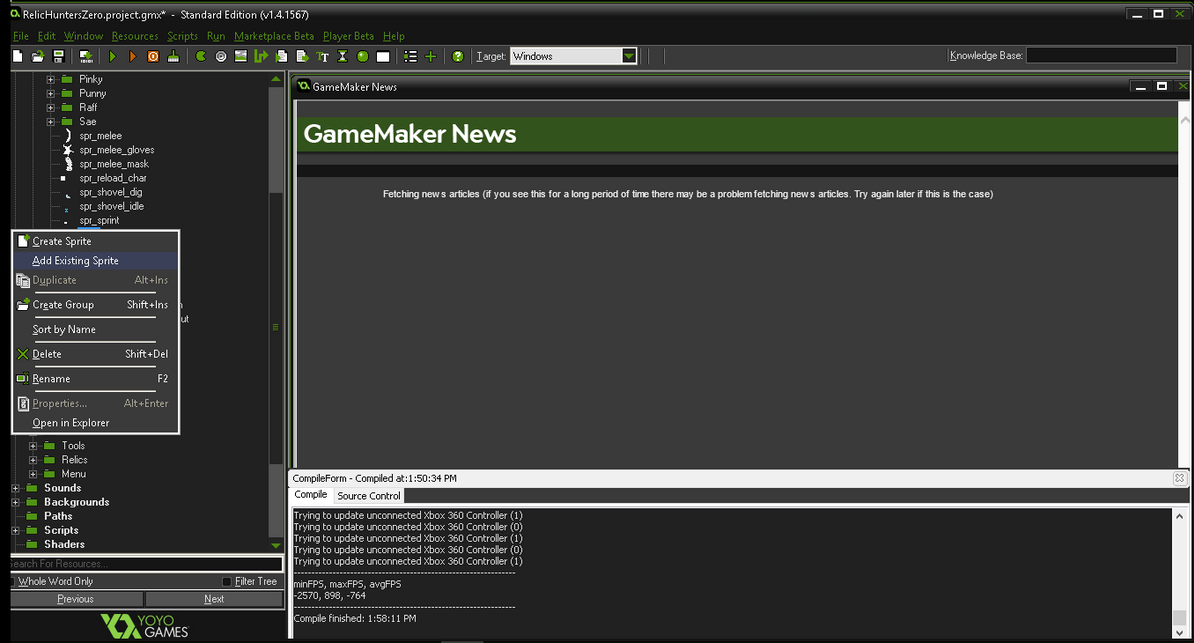This screenshot has height=643, width=1194.
Task: Expand the Sae sprite folder
Action: (x=50, y=122)
